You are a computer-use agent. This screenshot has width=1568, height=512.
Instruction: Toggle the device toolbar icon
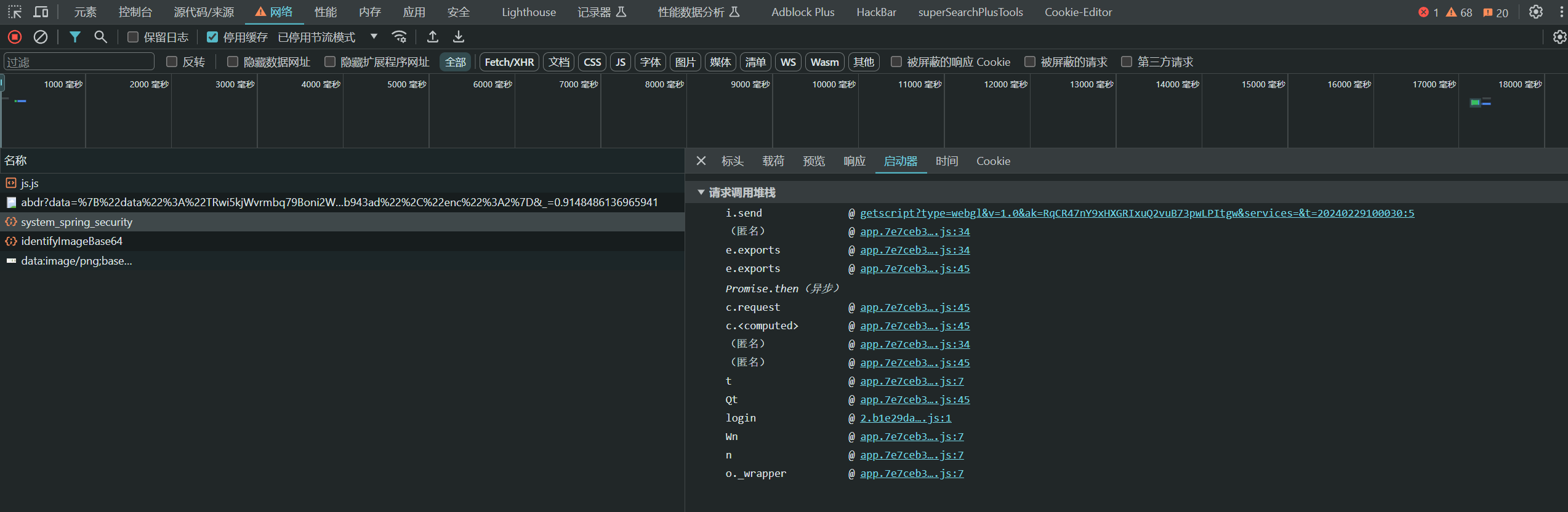41,12
